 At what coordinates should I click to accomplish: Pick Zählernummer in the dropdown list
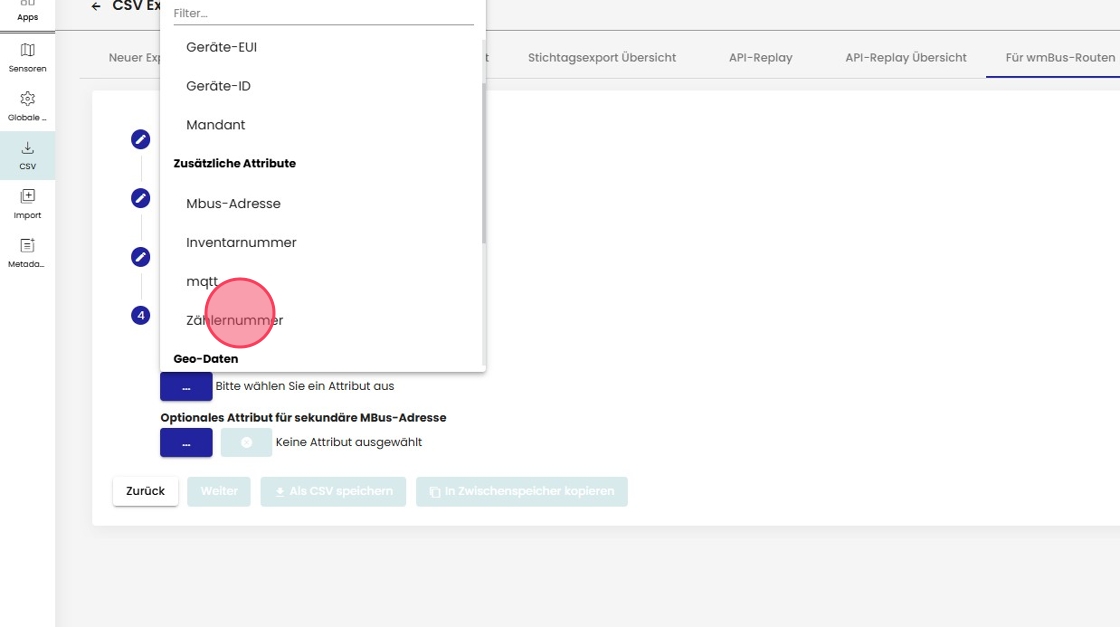click(235, 321)
